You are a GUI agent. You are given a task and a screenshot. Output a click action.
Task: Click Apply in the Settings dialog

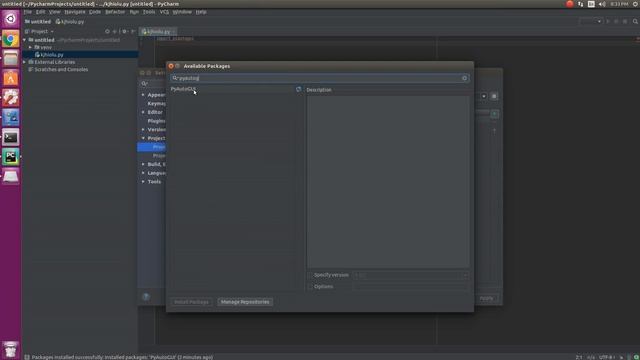(486, 298)
